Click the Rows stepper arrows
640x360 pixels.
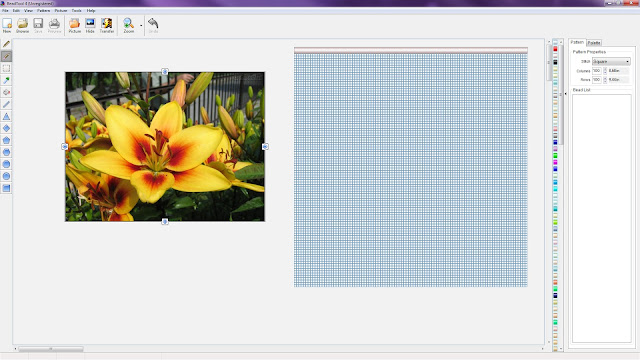click(x=605, y=80)
